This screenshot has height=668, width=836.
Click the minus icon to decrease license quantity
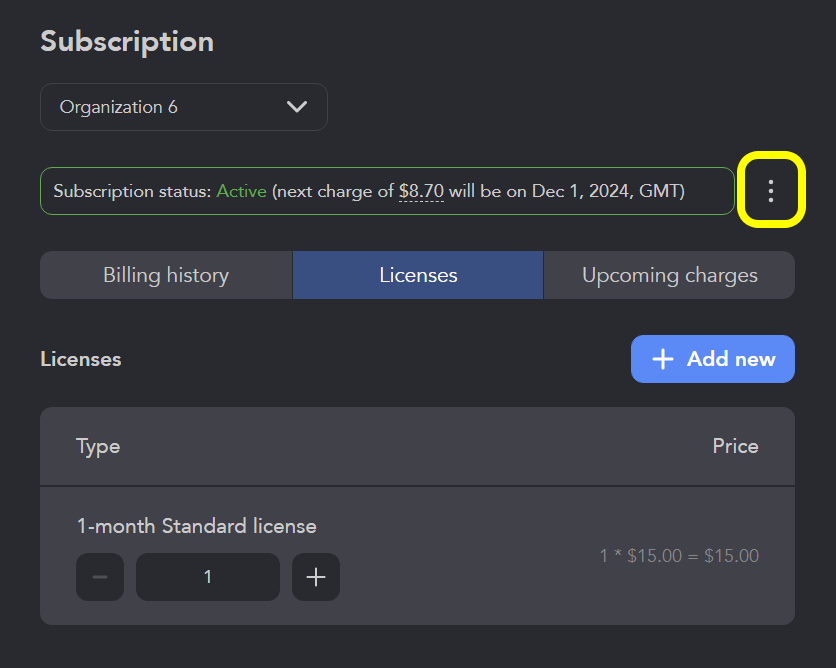click(x=99, y=577)
